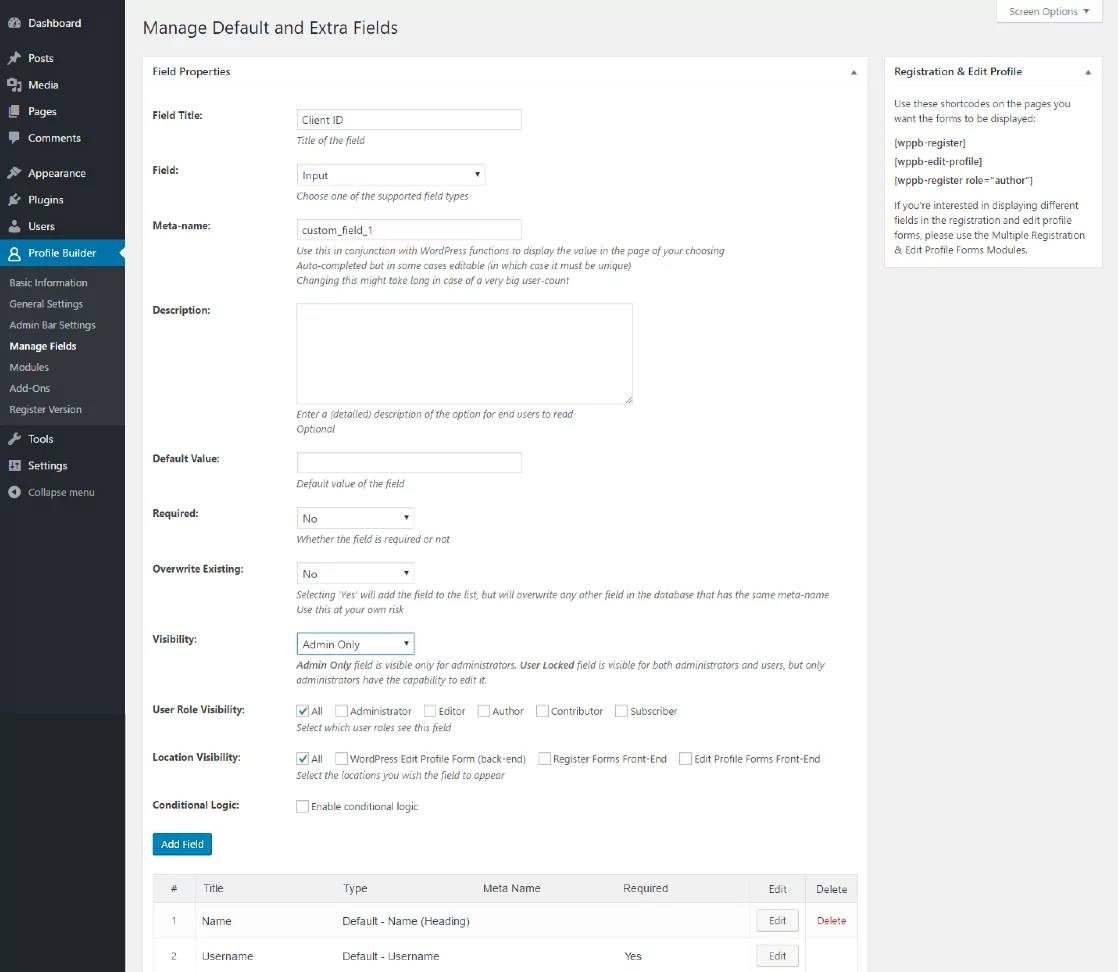Open the Required dropdown
The width and height of the screenshot is (1118, 972).
point(355,518)
